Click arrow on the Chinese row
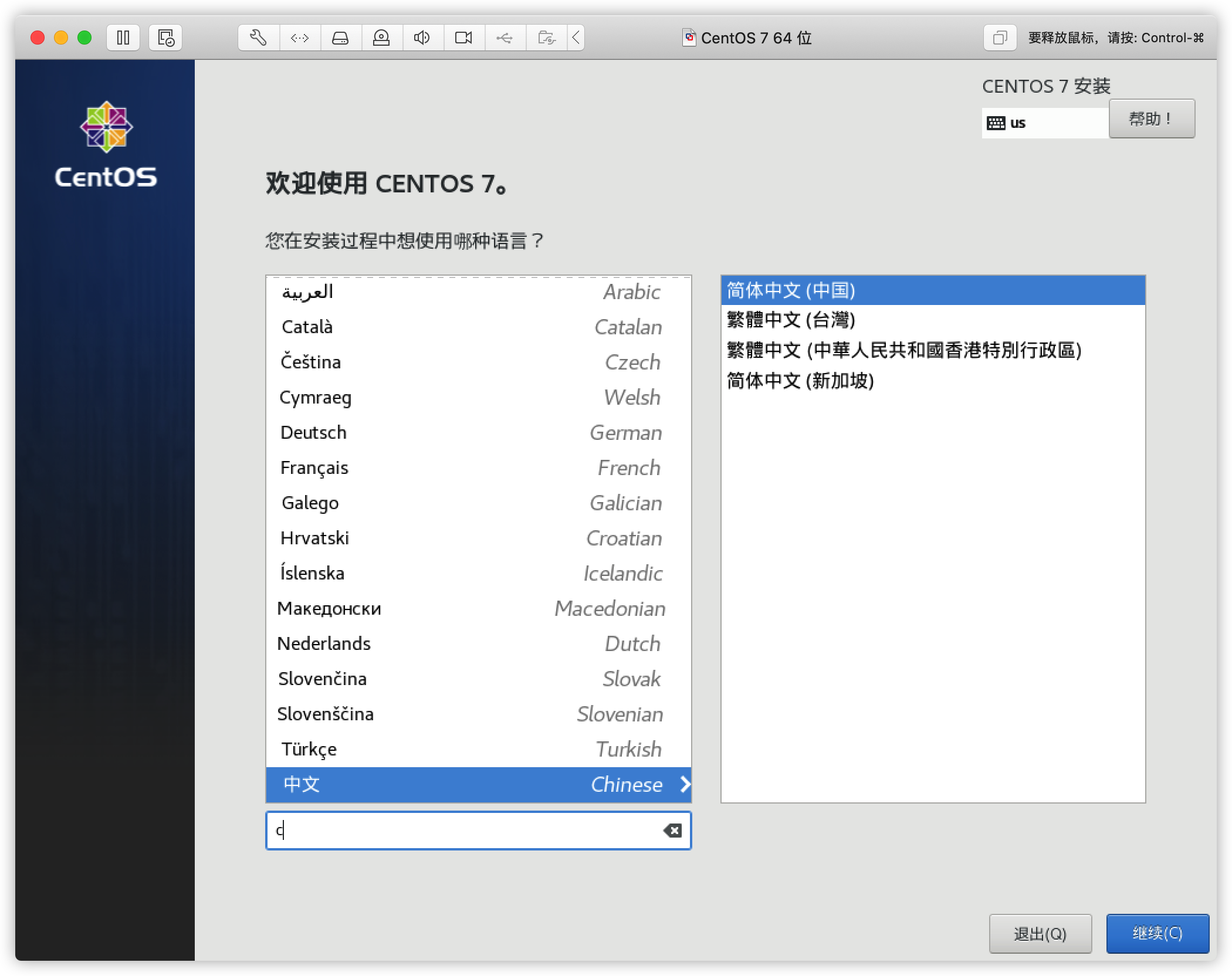1232x976 pixels. 684,784
